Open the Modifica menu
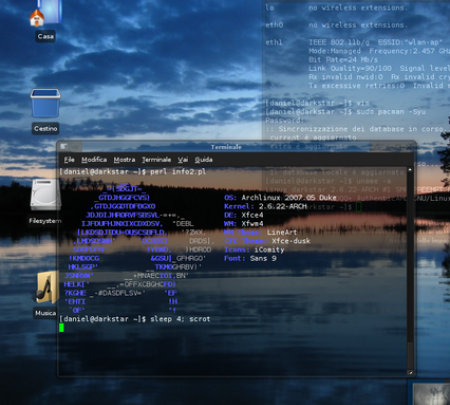 point(94,160)
